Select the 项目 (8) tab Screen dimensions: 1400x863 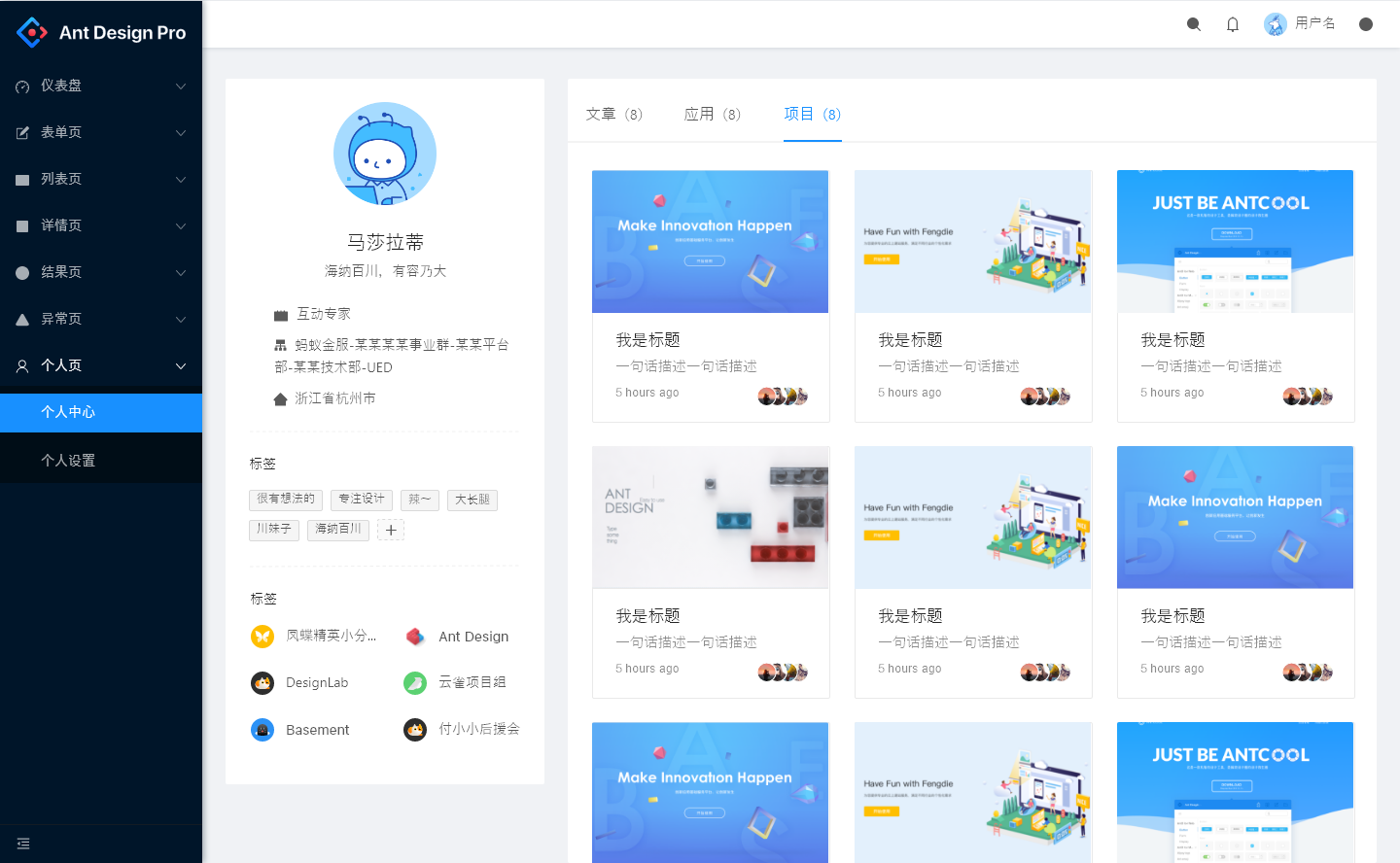(813, 114)
